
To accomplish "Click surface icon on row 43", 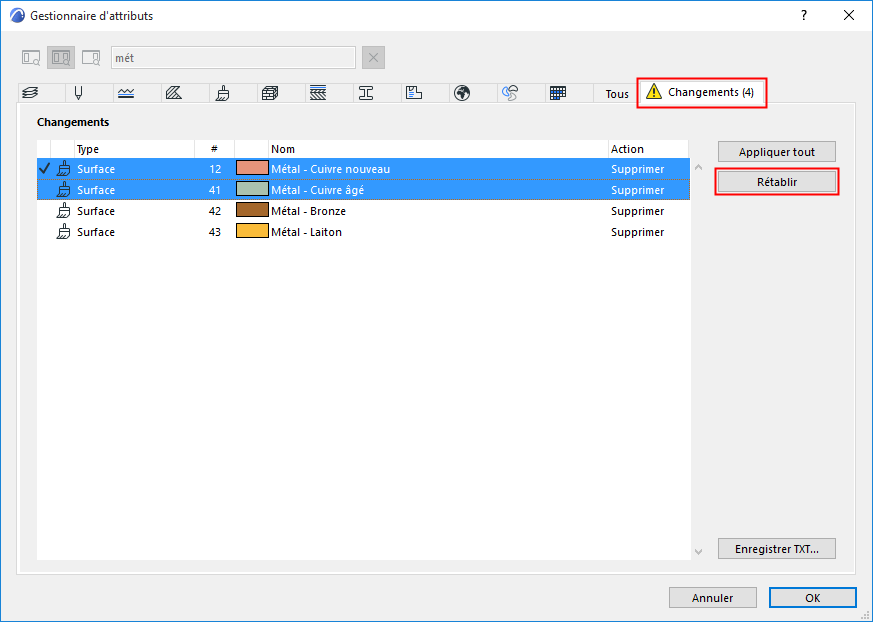I will (x=64, y=232).
